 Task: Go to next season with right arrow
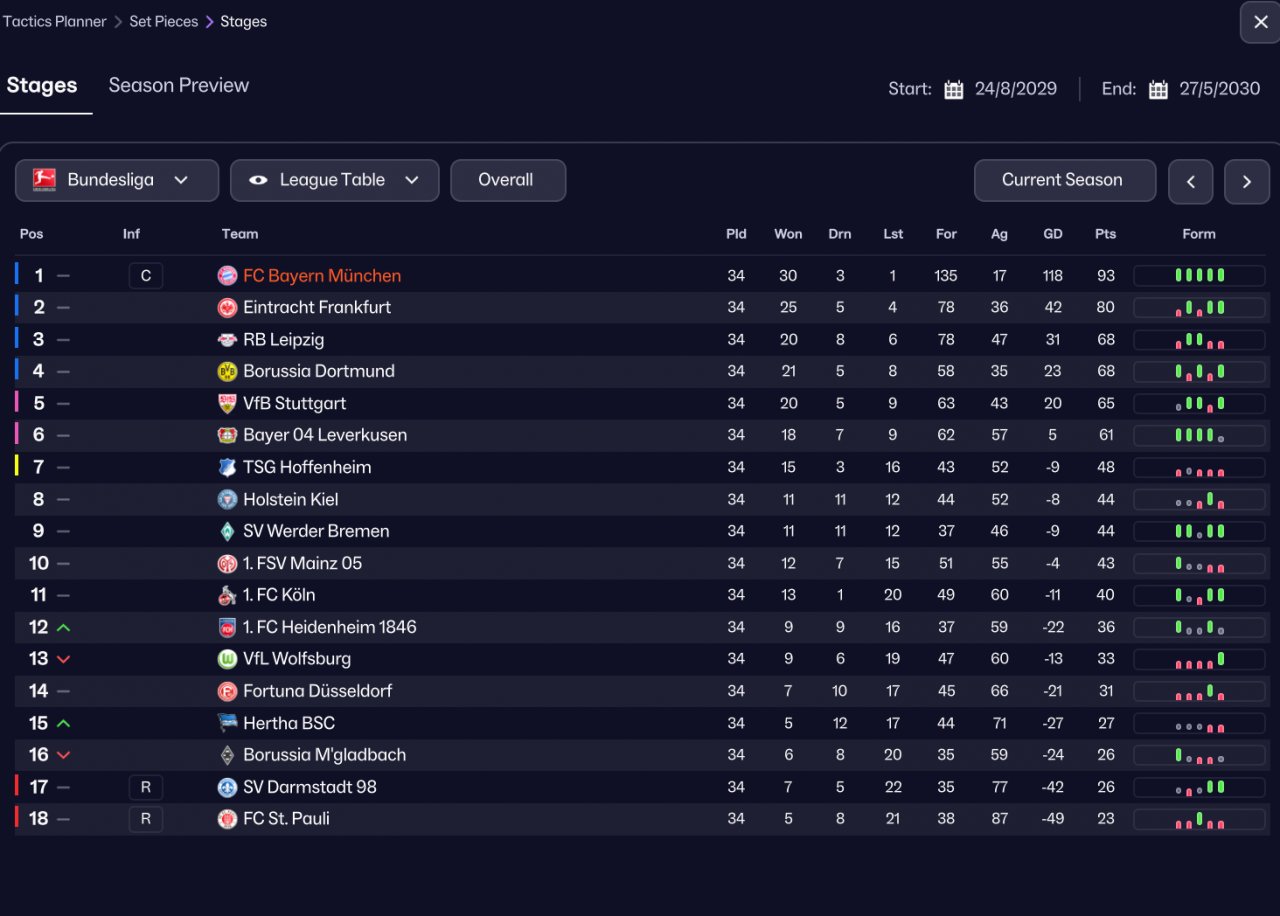click(1247, 181)
